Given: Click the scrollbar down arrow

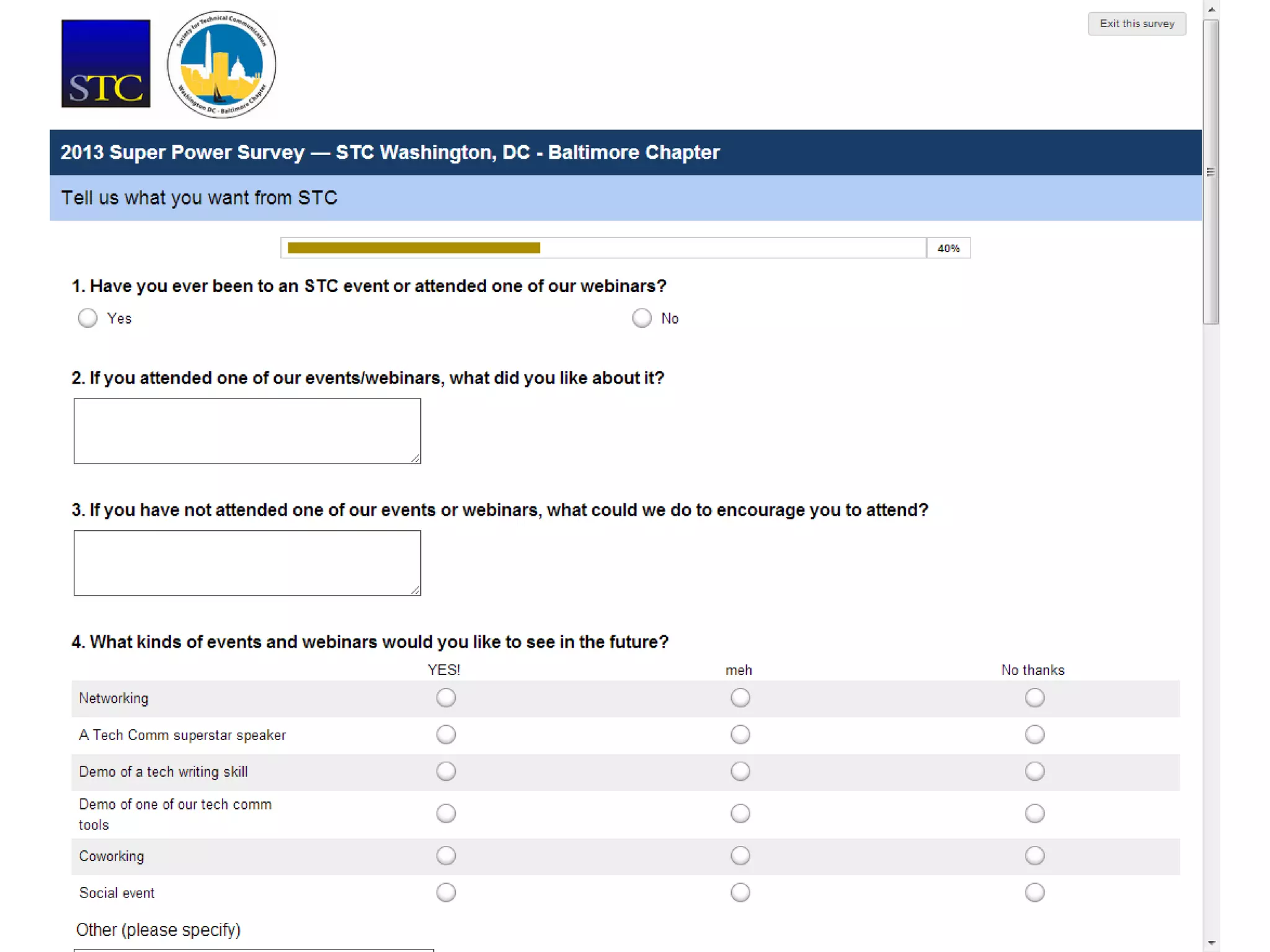Looking at the screenshot, I should pyautogui.click(x=1211, y=943).
